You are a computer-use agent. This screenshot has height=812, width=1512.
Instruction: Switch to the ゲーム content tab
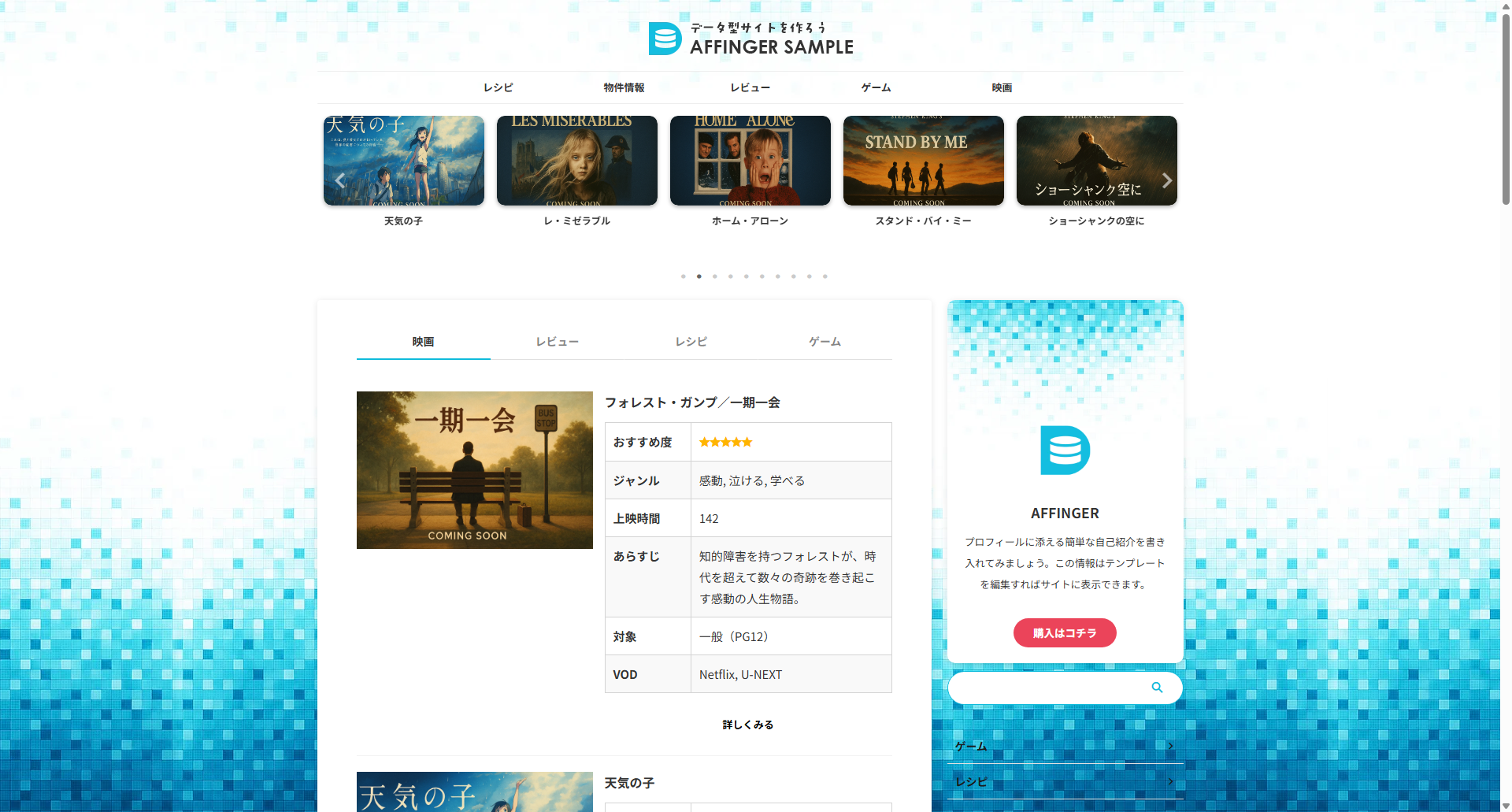[825, 342]
